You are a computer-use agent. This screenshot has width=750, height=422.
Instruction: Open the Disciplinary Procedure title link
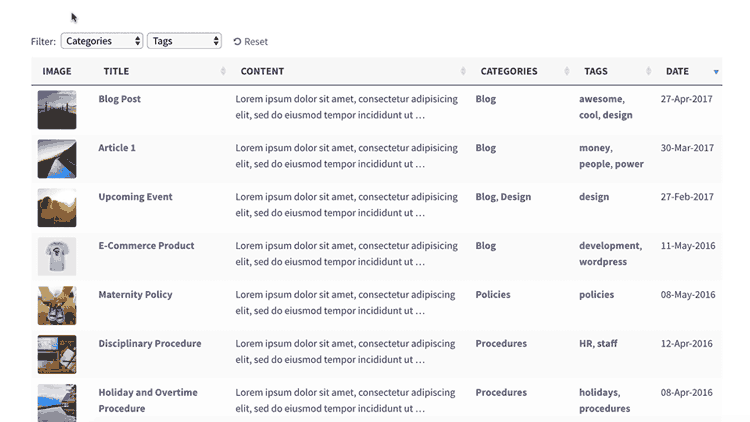150,344
